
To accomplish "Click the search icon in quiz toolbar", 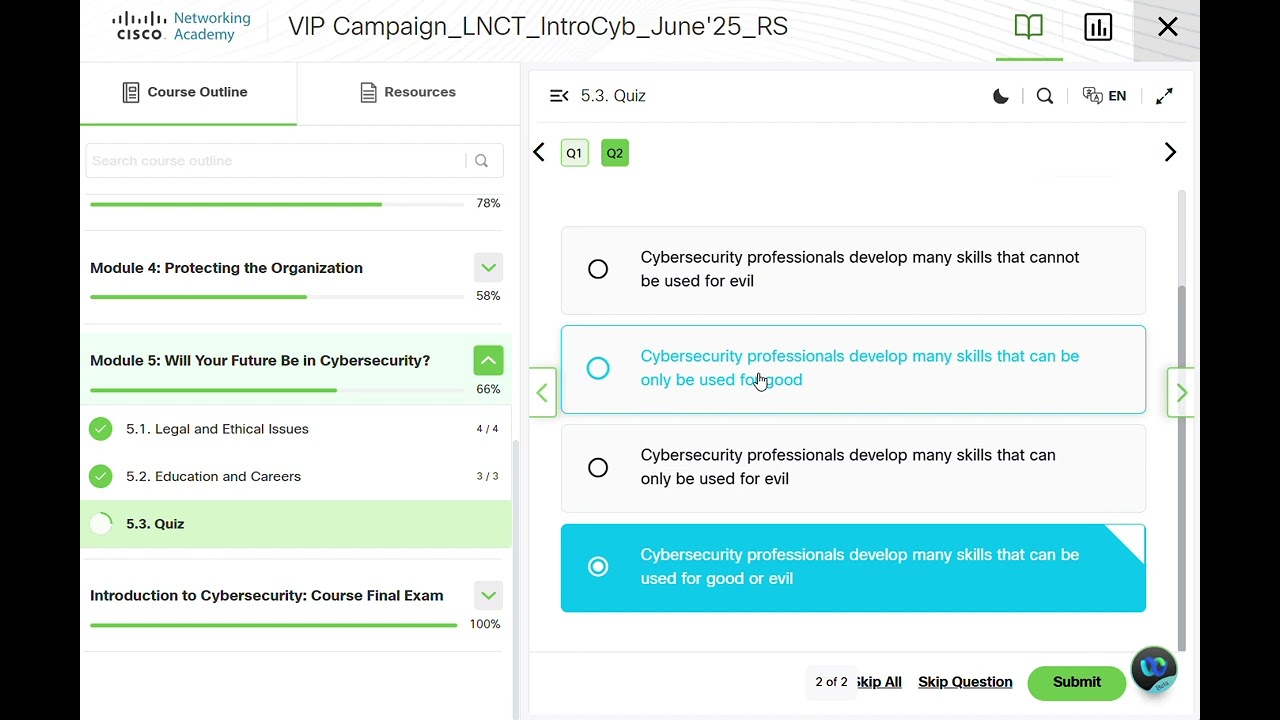I will tap(1045, 96).
